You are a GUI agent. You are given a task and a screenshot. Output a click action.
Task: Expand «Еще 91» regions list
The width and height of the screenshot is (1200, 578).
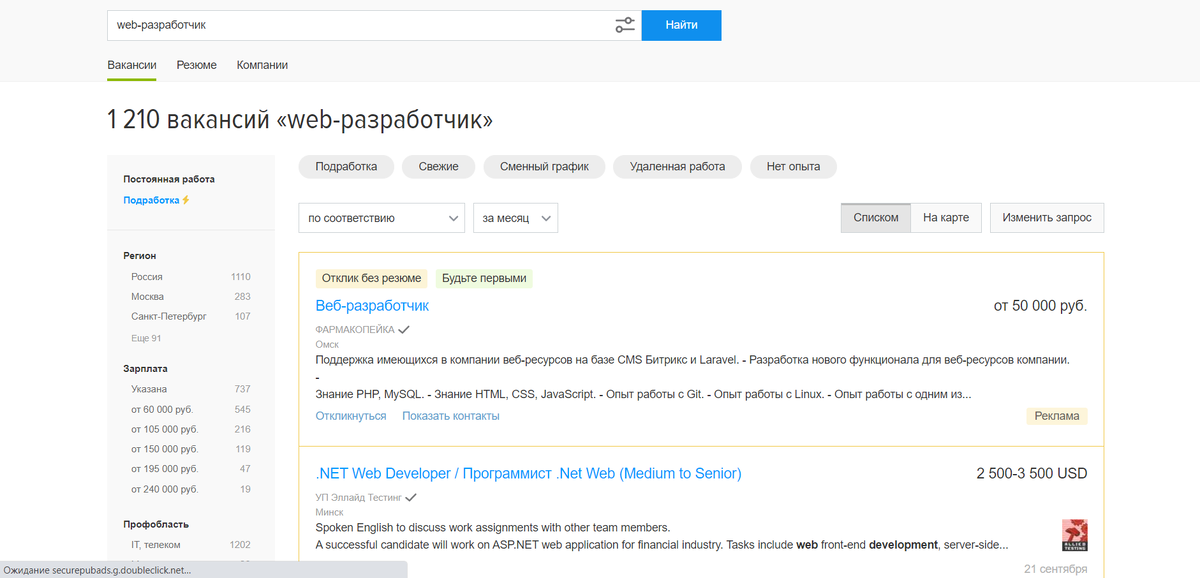click(146, 337)
